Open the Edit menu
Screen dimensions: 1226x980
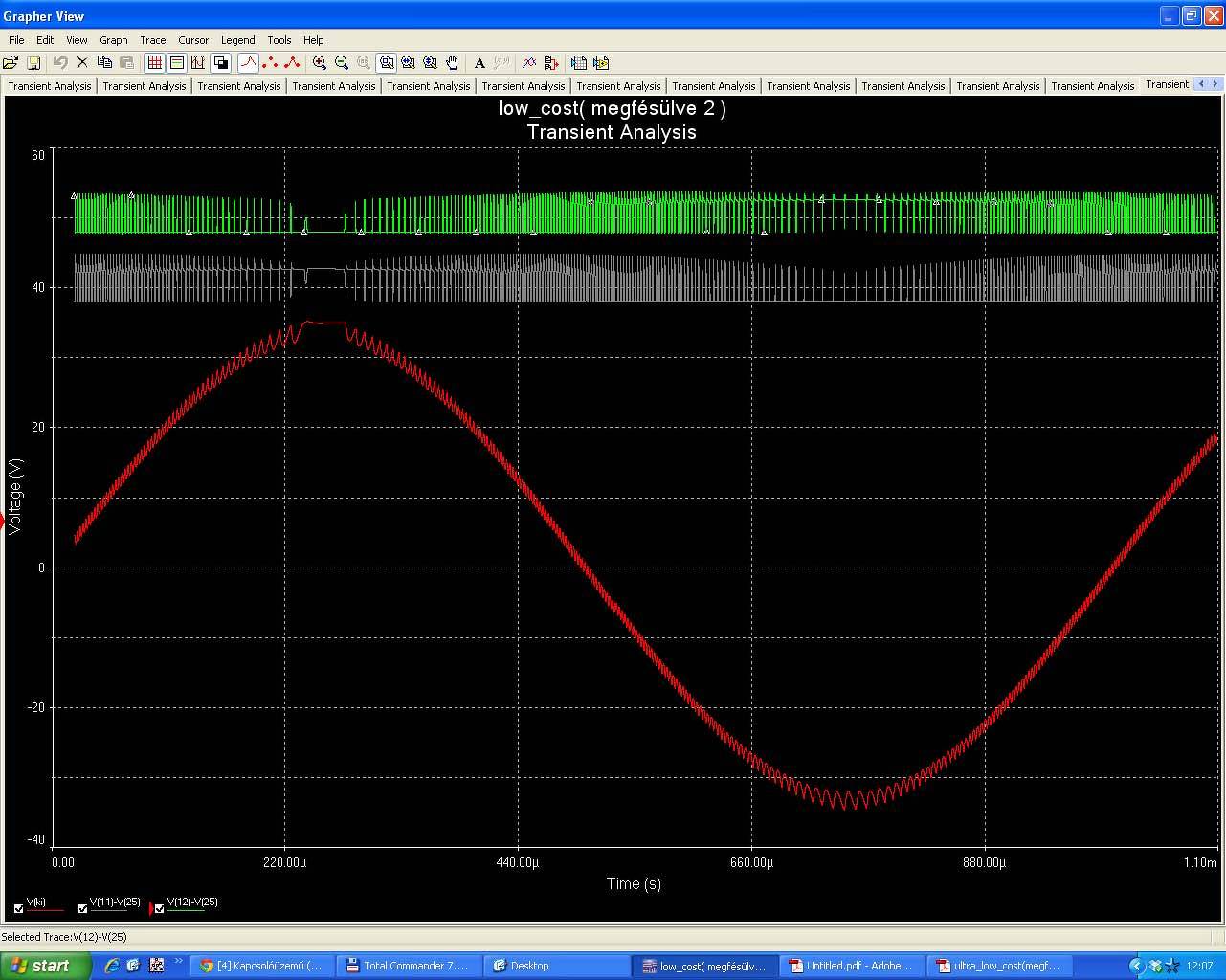[x=45, y=40]
